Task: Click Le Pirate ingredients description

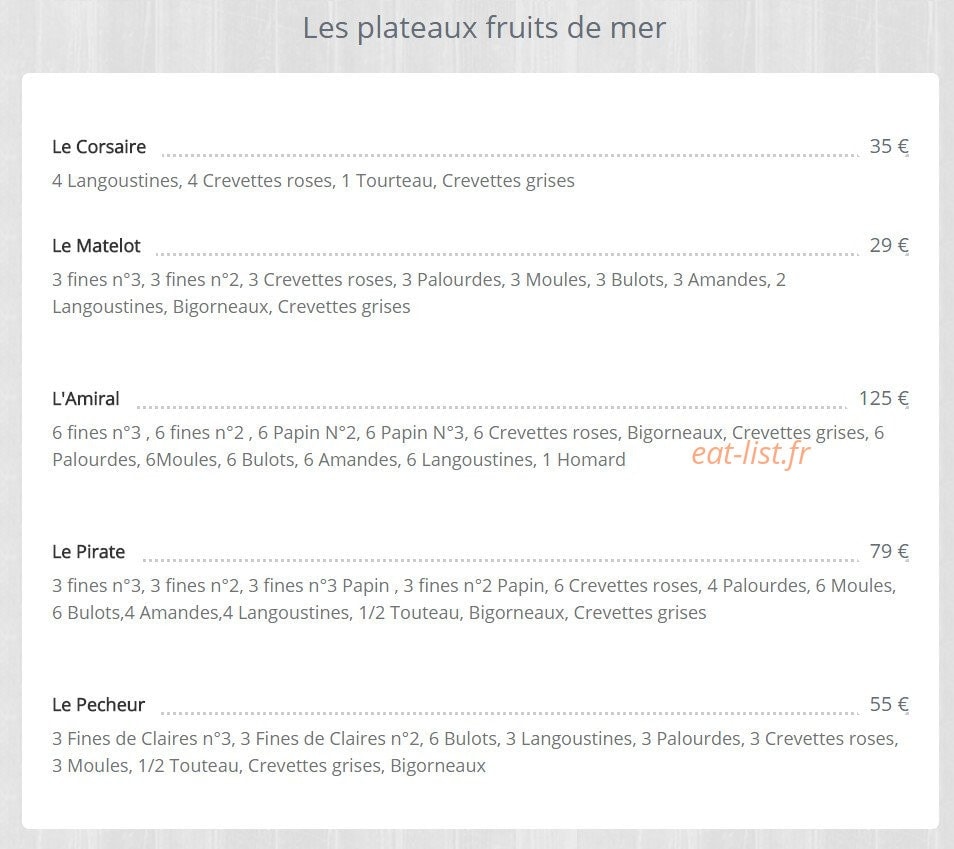Action: click(474, 599)
